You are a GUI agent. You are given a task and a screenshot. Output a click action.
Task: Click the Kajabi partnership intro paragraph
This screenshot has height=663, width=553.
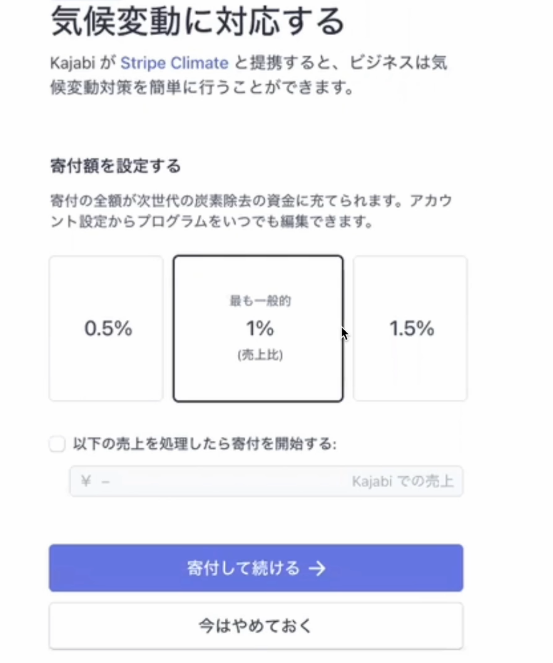click(249, 75)
